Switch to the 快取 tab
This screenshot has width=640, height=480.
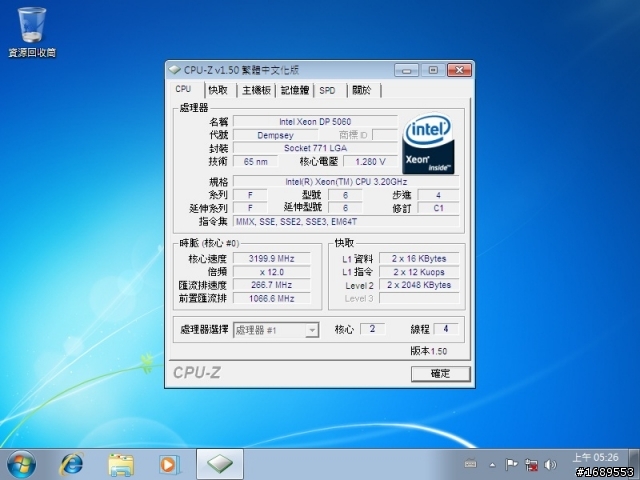[x=218, y=90]
